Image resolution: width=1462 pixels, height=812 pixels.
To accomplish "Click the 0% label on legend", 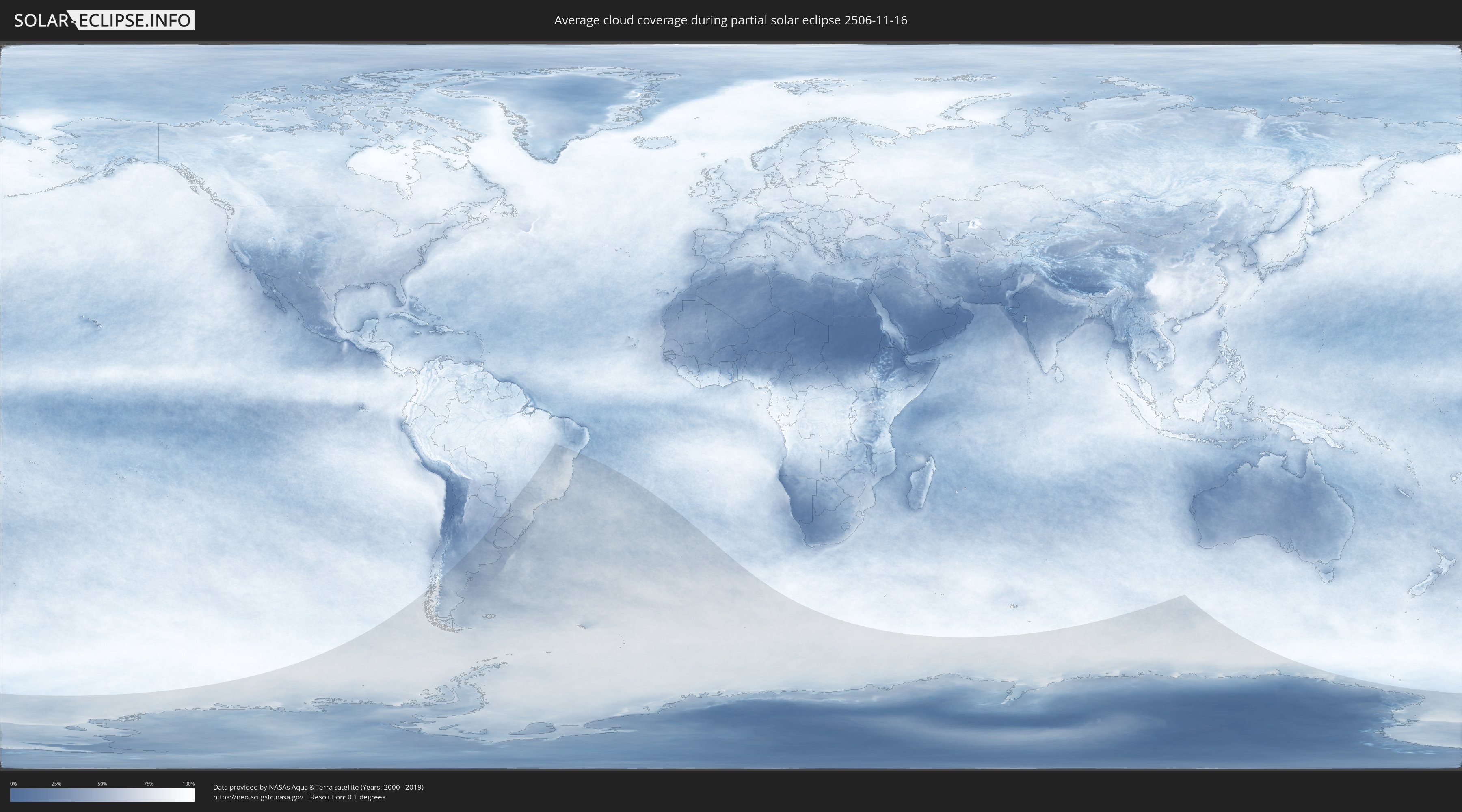I will (13, 784).
